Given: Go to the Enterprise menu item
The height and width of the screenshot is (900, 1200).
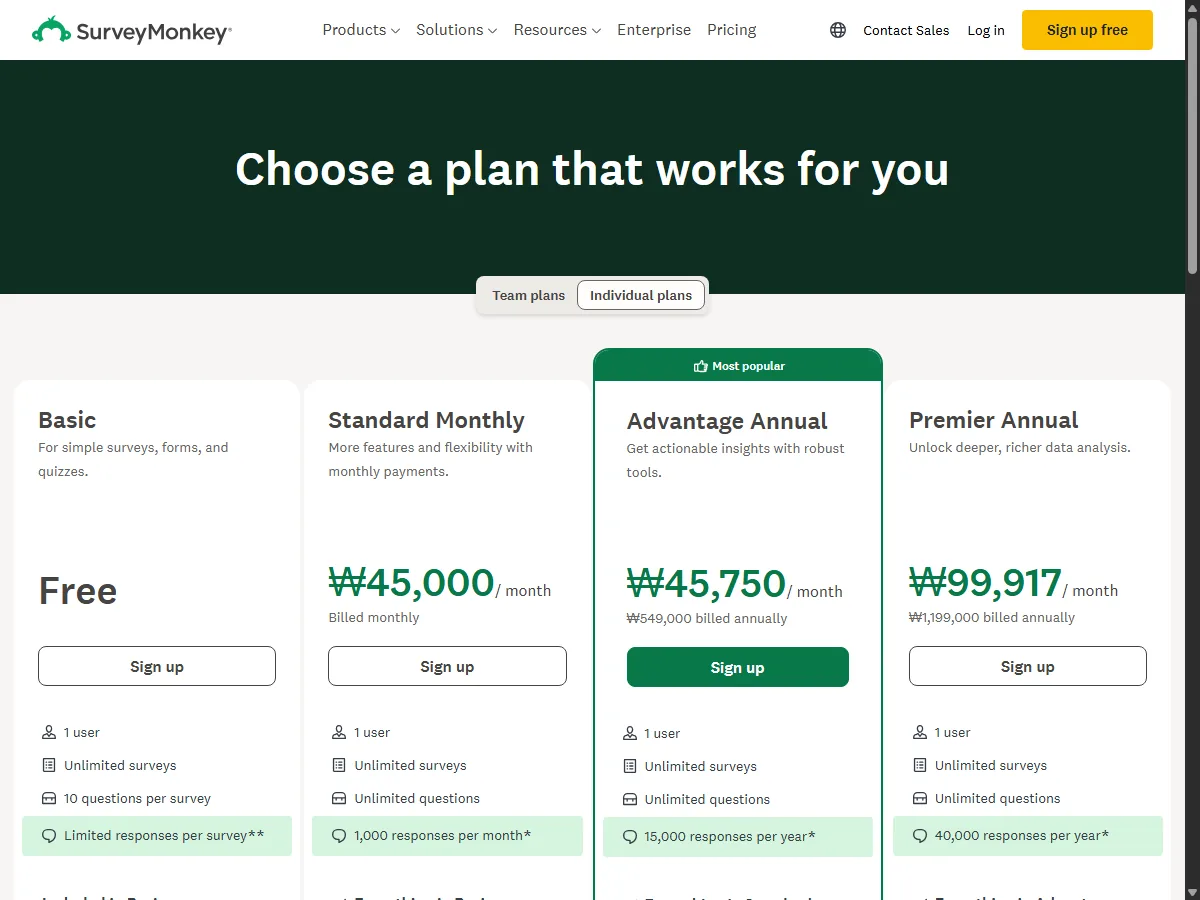Looking at the screenshot, I should tap(654, 30).
